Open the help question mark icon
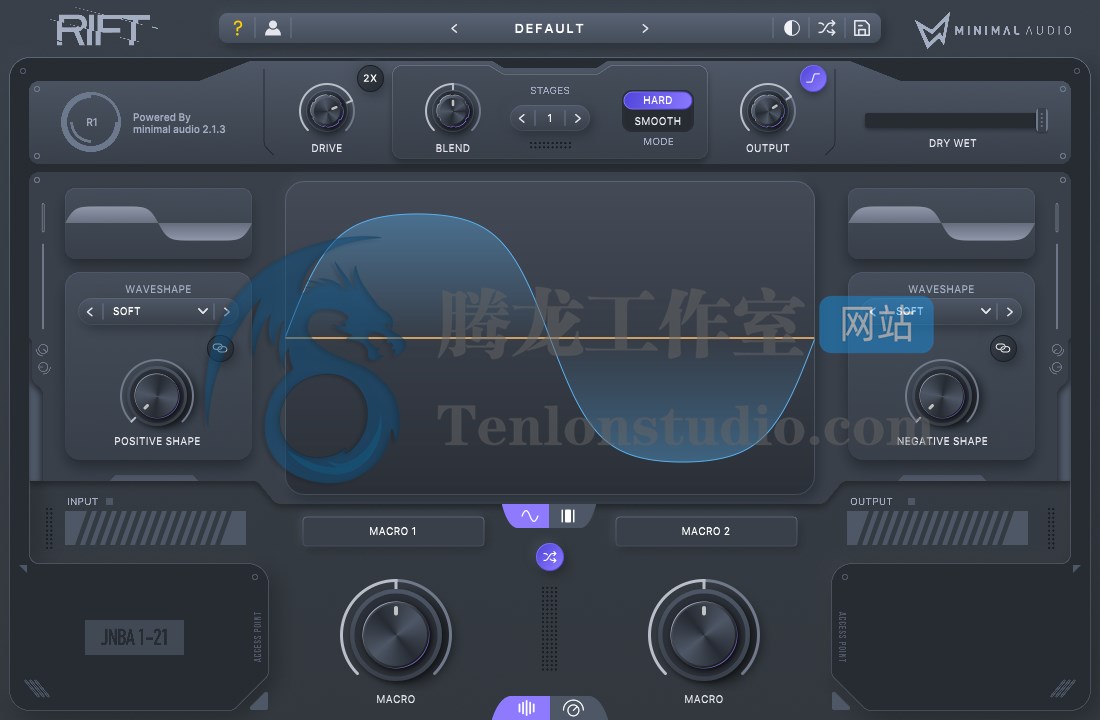This screenshot has width=1100, height=720. pos(238,28)
